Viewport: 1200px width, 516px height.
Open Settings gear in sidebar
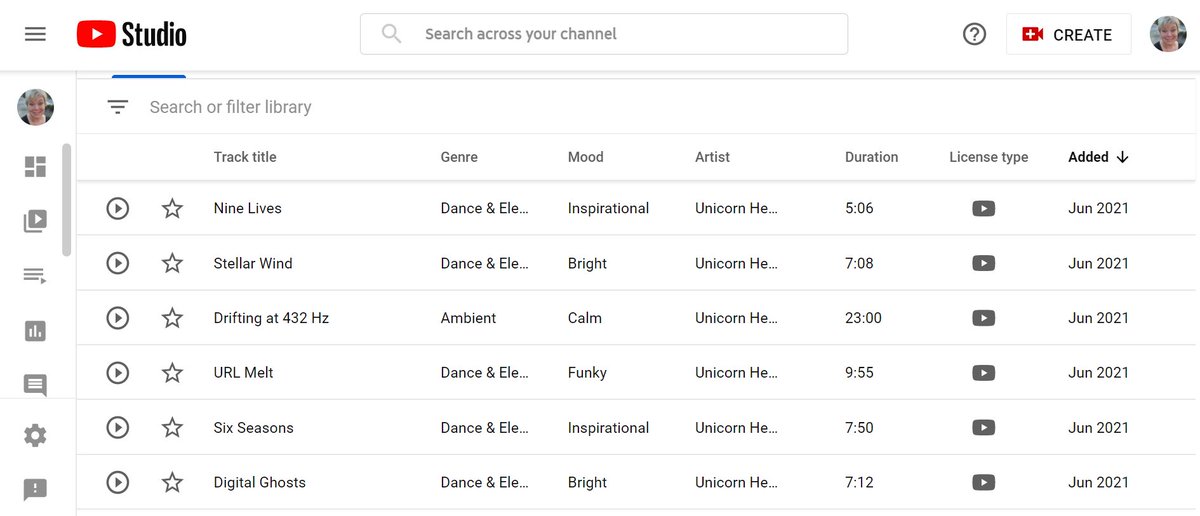(x=35, y=435)
